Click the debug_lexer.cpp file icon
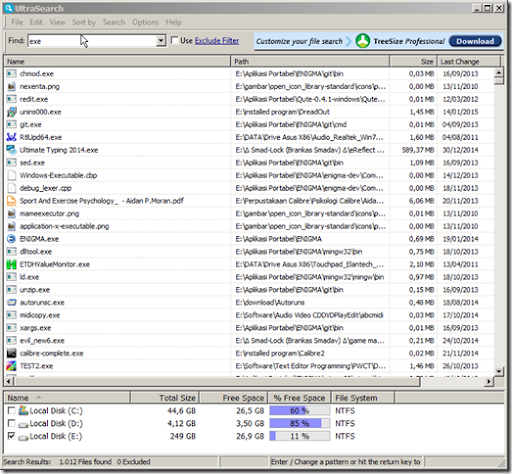This screenshot has height=474, width=512. (x=11, y=188)
